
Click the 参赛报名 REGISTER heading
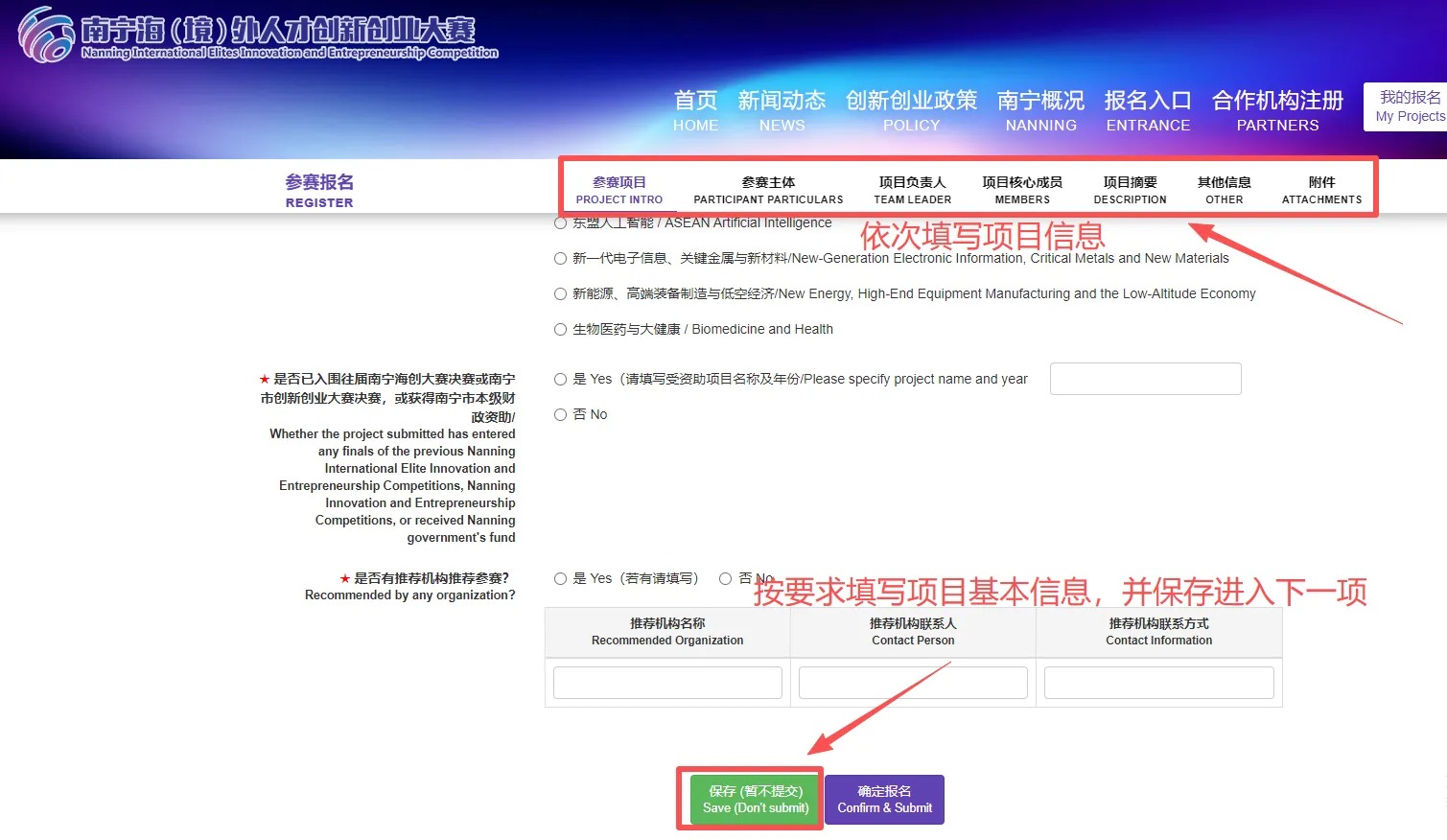(x=319, y=191)
